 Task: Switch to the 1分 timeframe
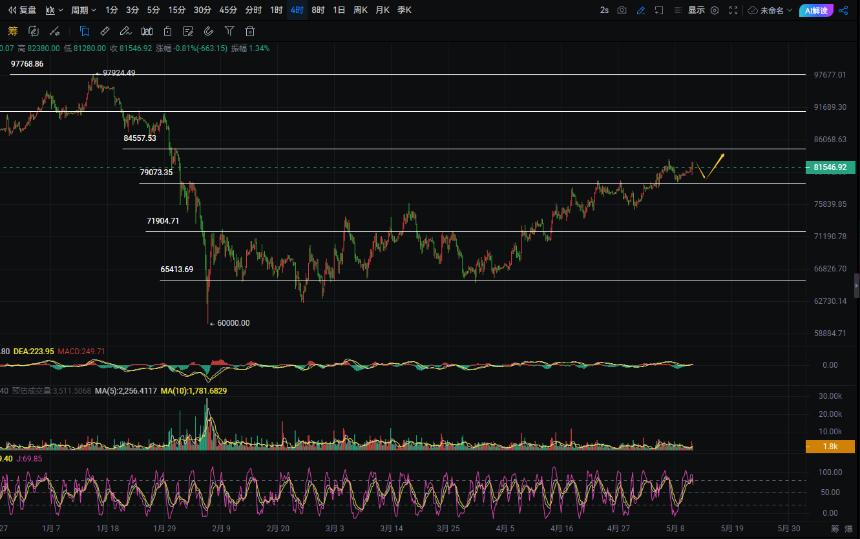tap(111, 10)
